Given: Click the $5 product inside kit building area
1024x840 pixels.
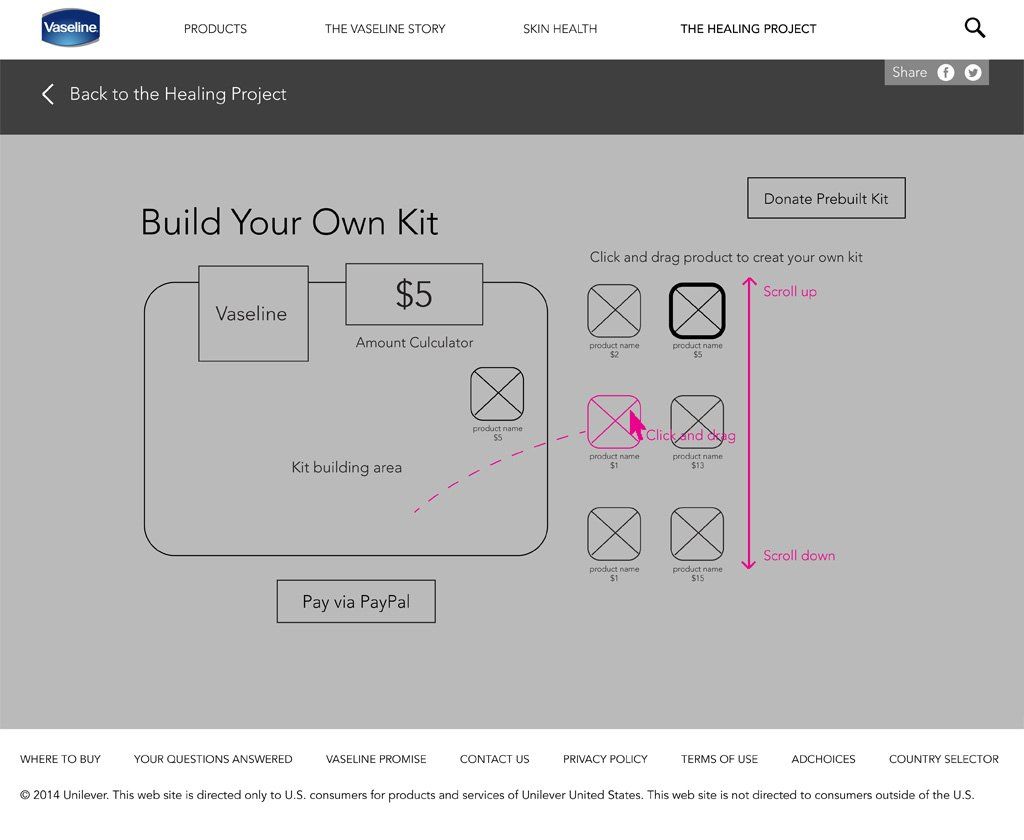Looking at the screenshot, I should pos(497,394).
